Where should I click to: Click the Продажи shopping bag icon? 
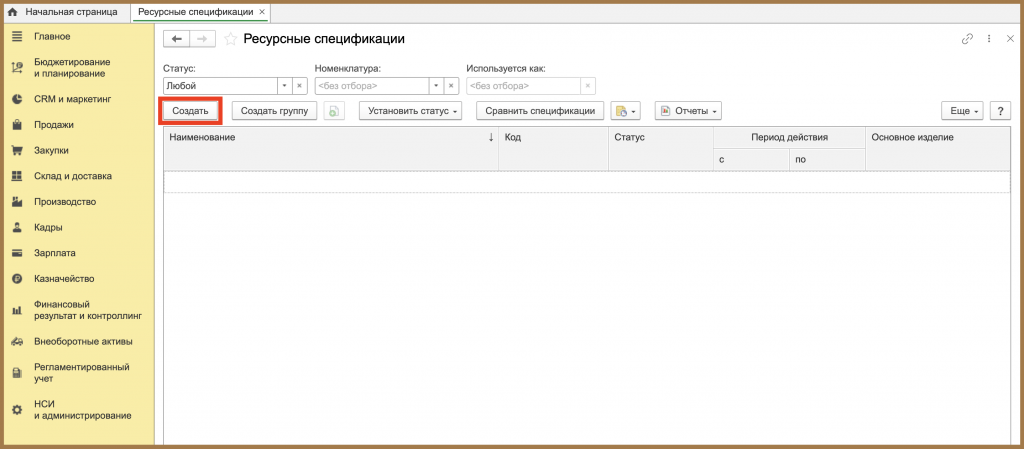click(18, 125)
